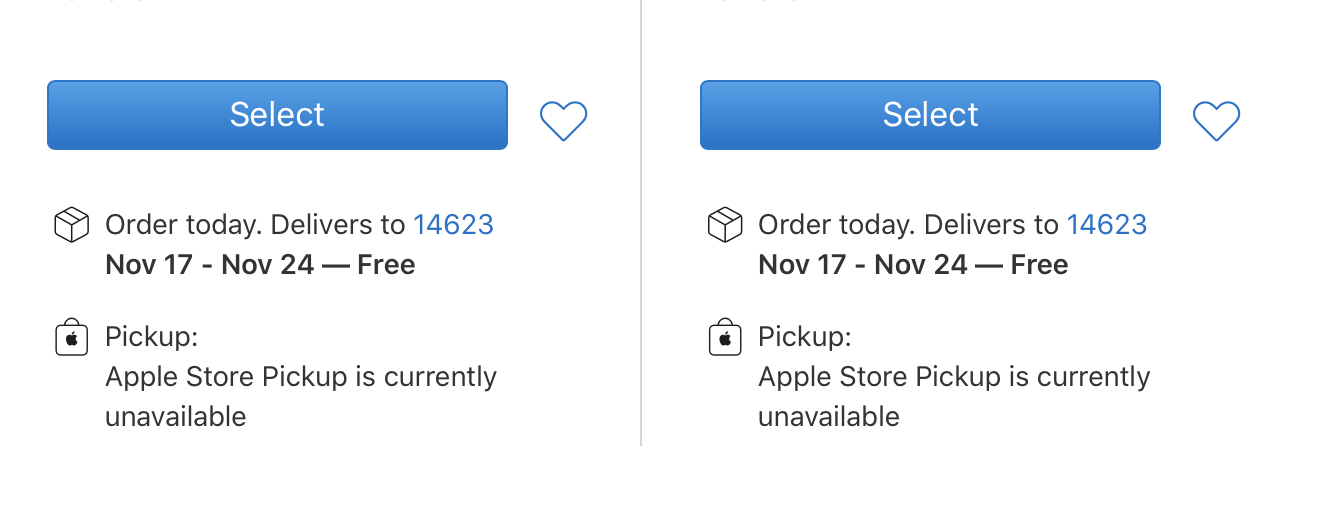Click the right "Apple Store Pickup is currently" text
The width and height of the screenshot is (1338, 528).
954,377
